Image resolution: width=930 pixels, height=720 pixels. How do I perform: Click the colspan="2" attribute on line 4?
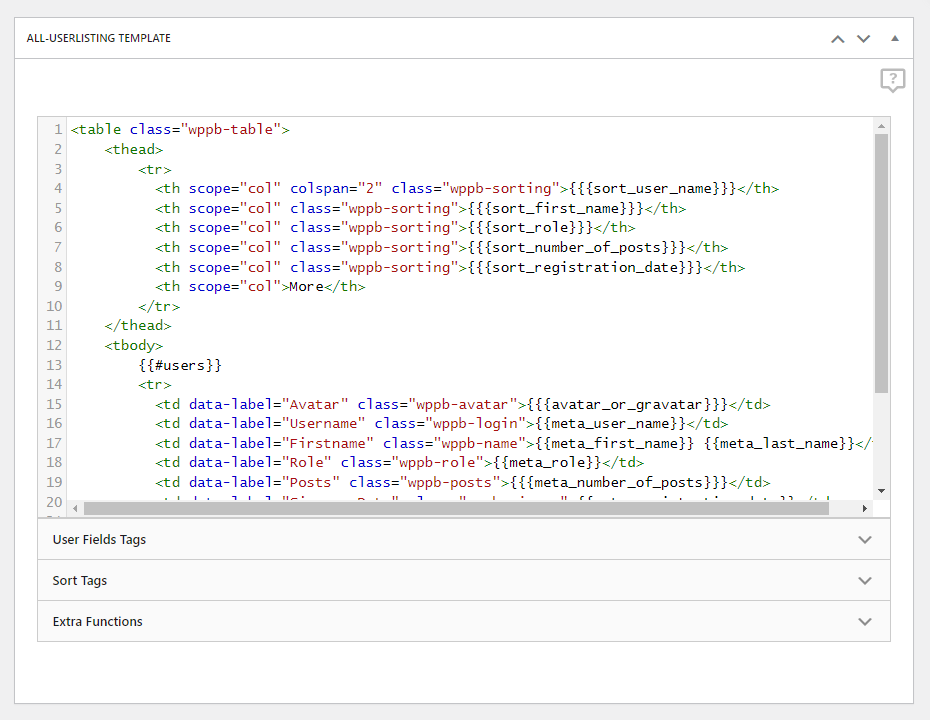[x=336, y=189]
